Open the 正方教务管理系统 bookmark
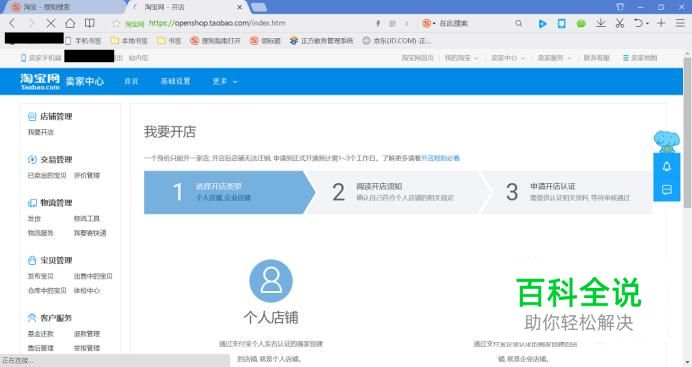This screenshot has height=367, width=692. [x=322, y=41]
